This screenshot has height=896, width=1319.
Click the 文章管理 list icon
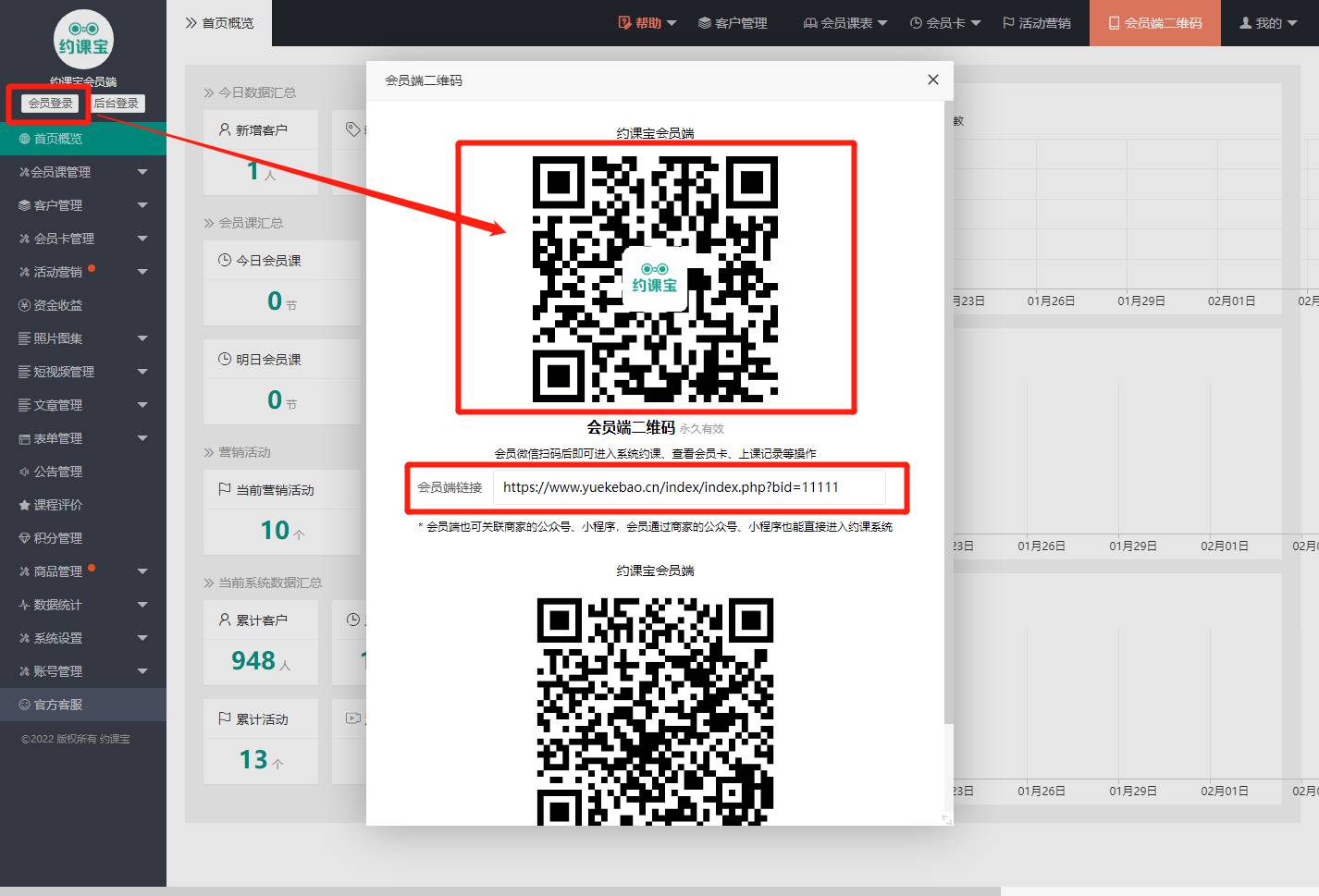coord(25,405)
